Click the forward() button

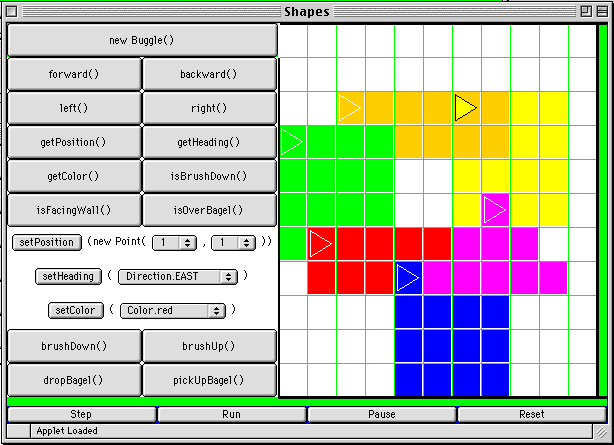click(74, 74)
